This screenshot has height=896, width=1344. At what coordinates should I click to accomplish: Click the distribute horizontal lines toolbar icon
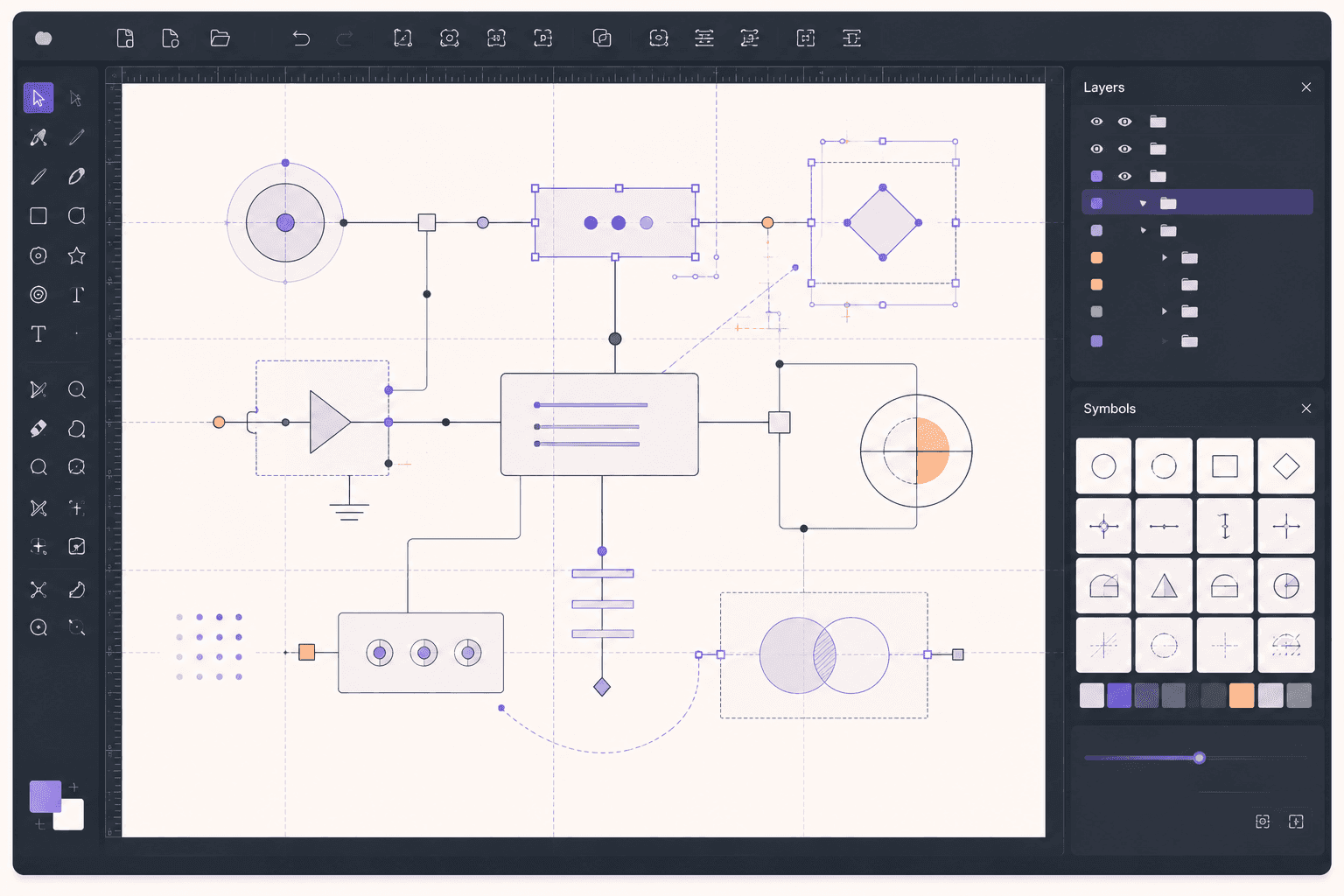[x=704, y=38]
